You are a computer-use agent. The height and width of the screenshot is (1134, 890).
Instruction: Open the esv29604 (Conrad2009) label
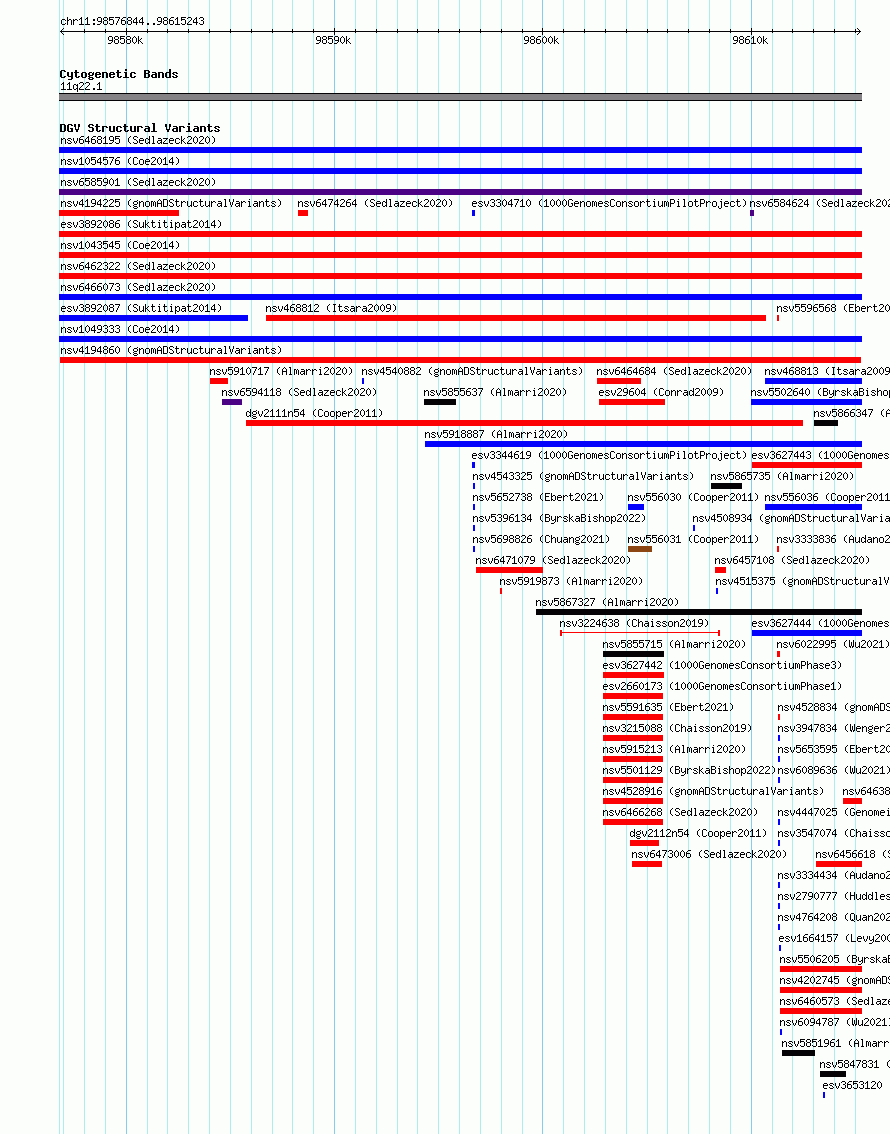pyautogui.click(x=662, y=392)
